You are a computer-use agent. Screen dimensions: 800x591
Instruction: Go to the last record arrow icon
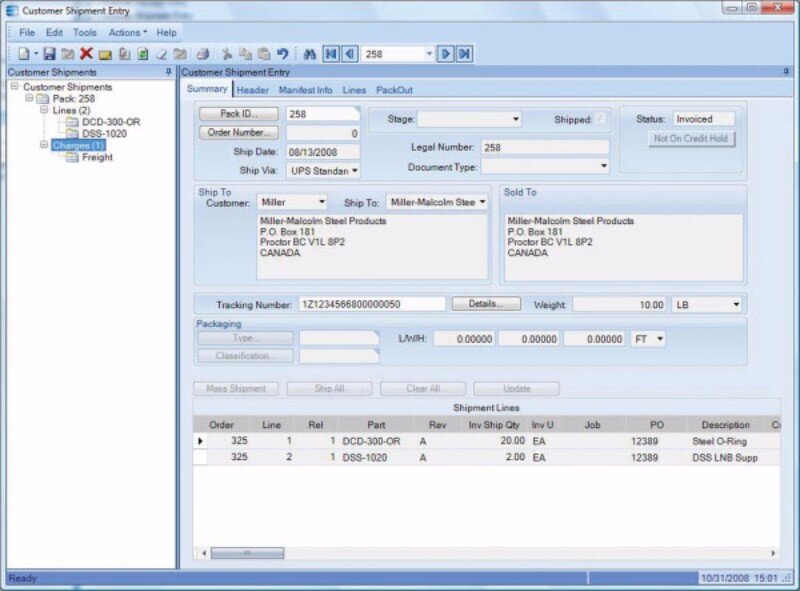coord(464,54)
